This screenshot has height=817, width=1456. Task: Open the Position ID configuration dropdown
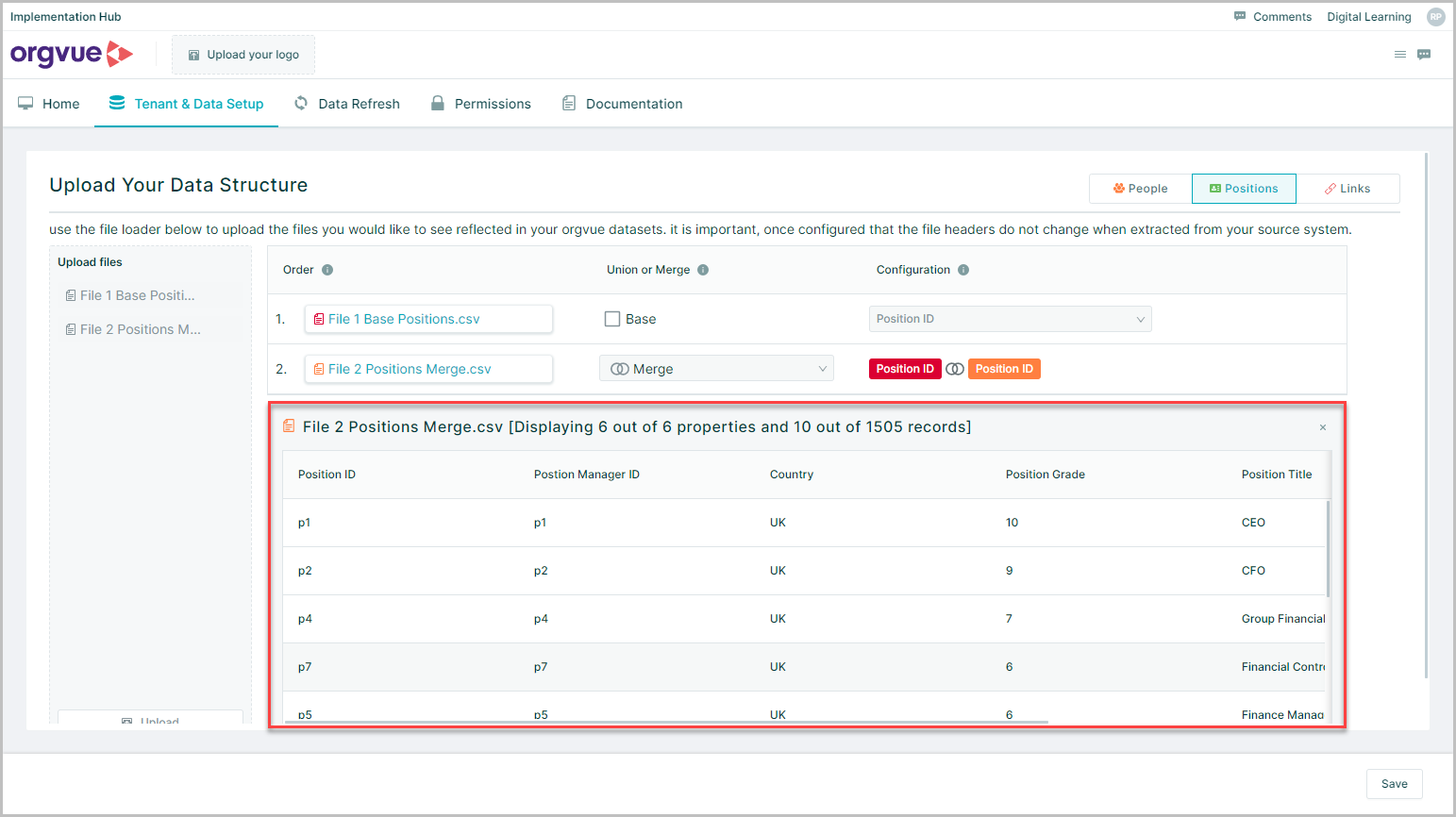coord(1010,319)
